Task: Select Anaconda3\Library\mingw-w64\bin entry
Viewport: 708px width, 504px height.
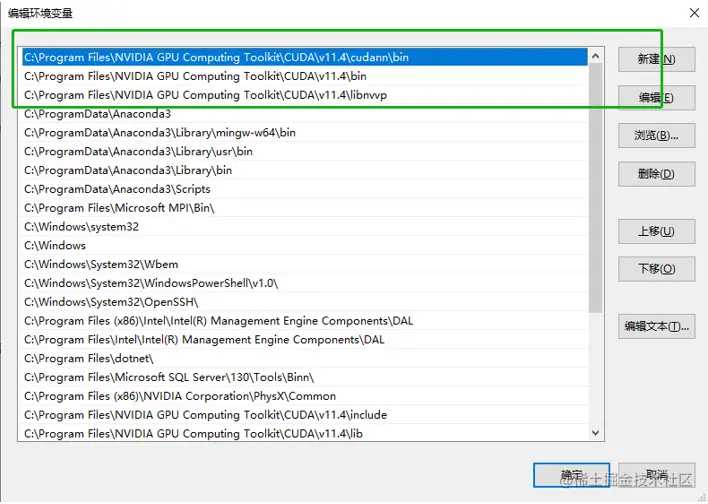Action: pos(305,133)
